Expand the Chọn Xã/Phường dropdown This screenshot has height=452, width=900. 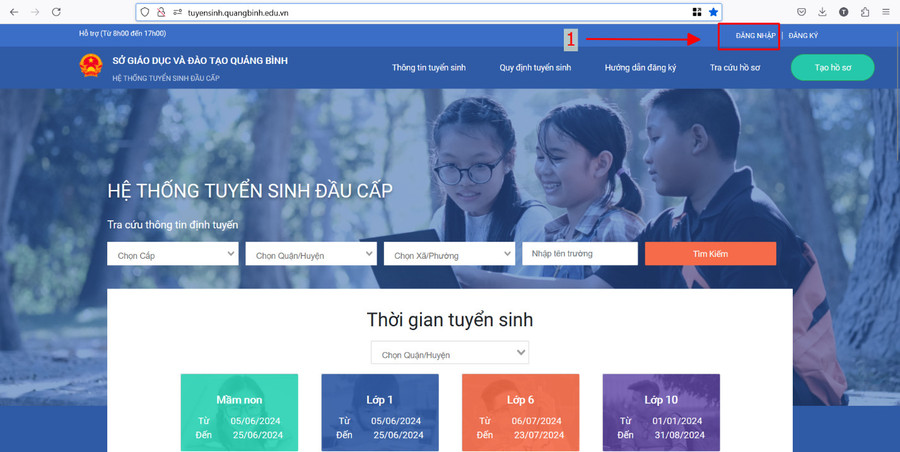pos(447,255)
